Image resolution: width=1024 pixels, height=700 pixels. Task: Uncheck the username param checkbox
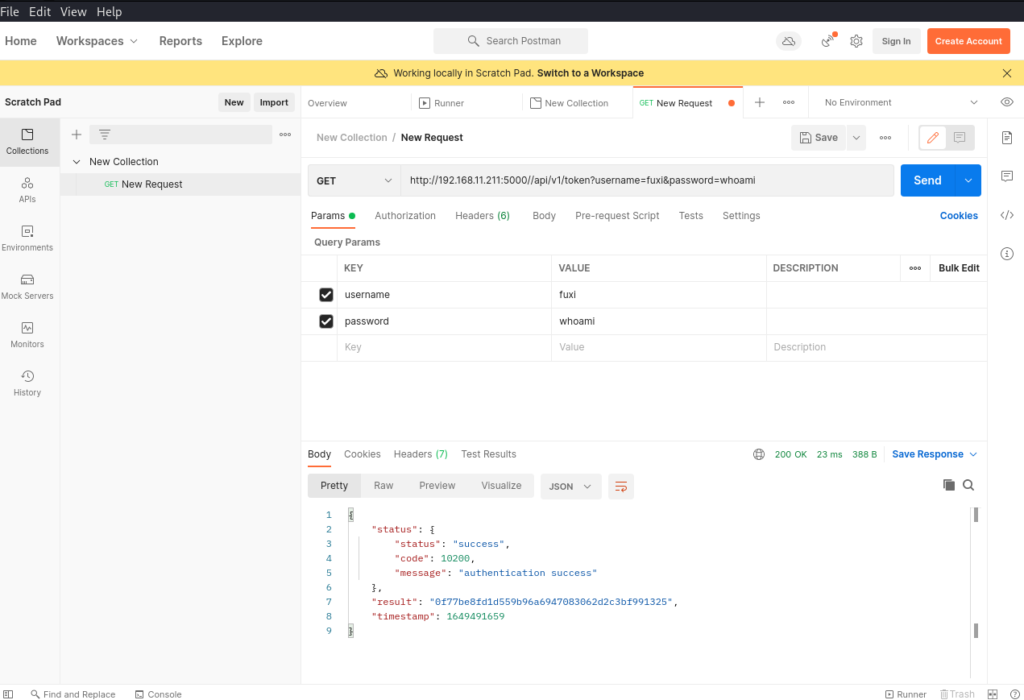(x=326, y=294)
